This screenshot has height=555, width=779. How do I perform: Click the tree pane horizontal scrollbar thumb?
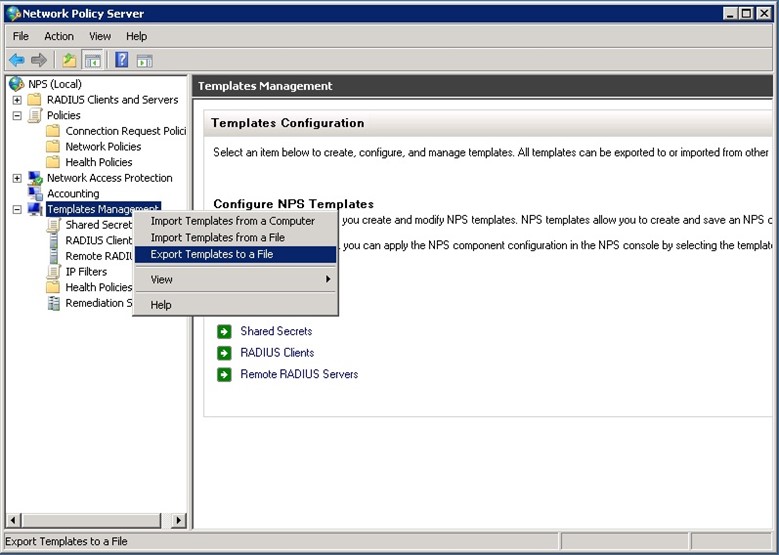click(91, 521)
